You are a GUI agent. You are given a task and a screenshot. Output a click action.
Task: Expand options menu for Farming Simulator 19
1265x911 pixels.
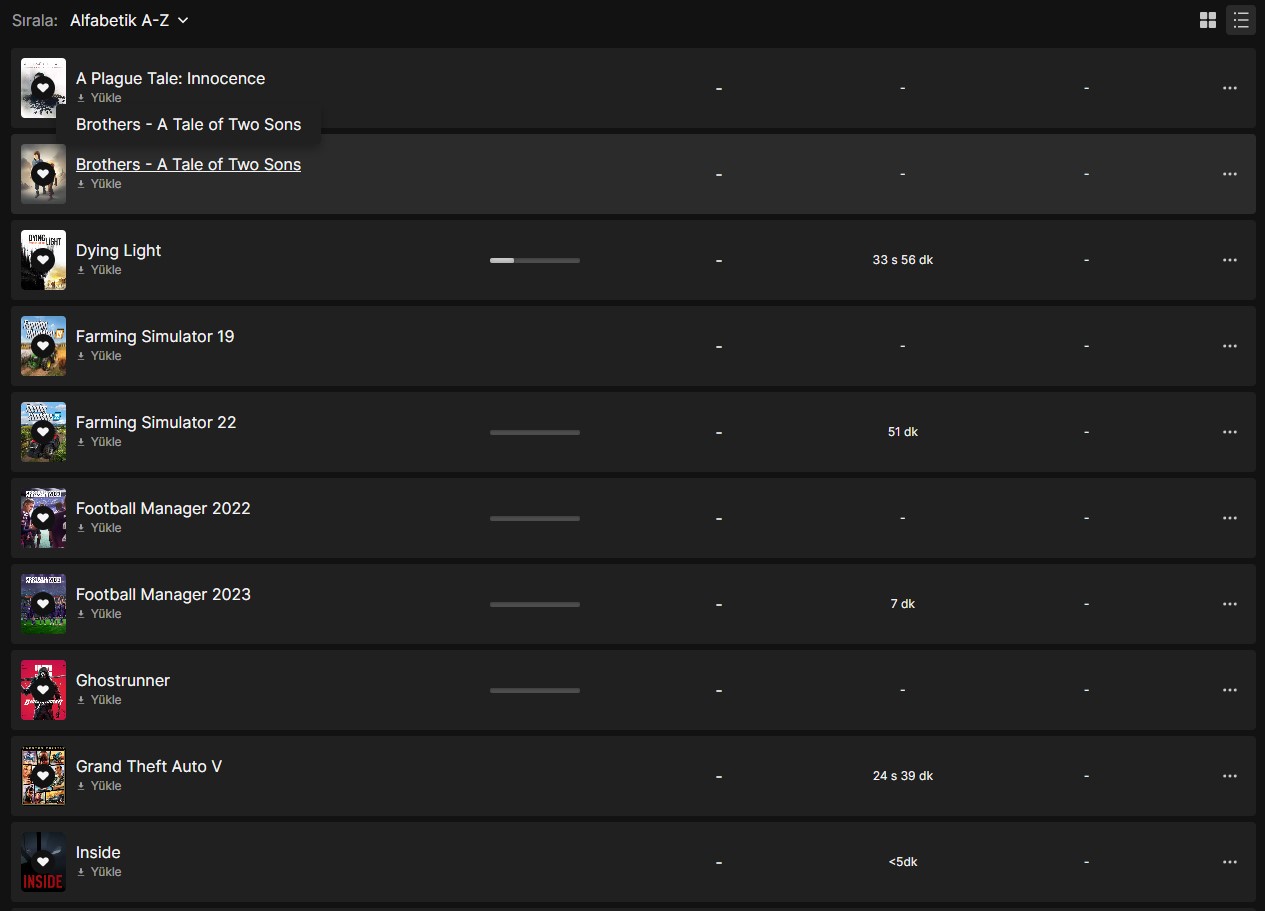1230,346
